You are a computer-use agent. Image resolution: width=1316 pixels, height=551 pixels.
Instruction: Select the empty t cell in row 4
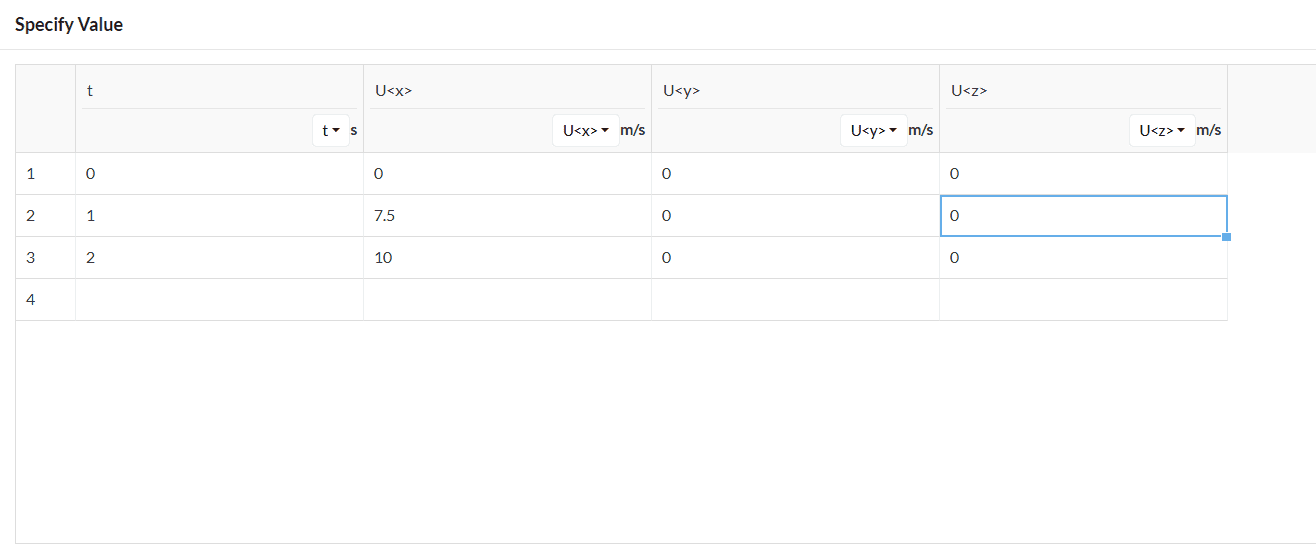pyautogui.click(x=219, y=300)
